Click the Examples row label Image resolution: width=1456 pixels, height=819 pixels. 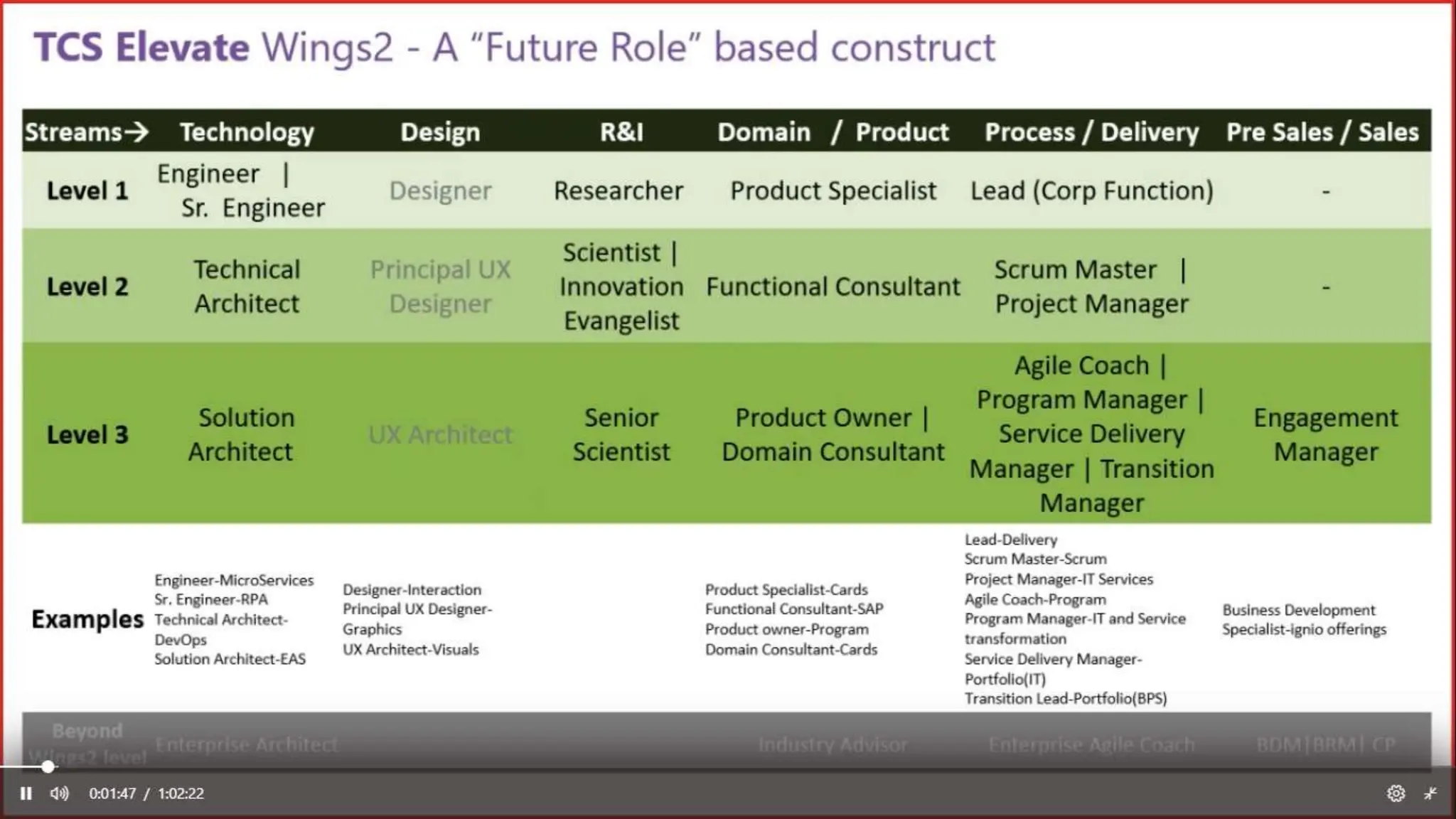pos(87,619)
